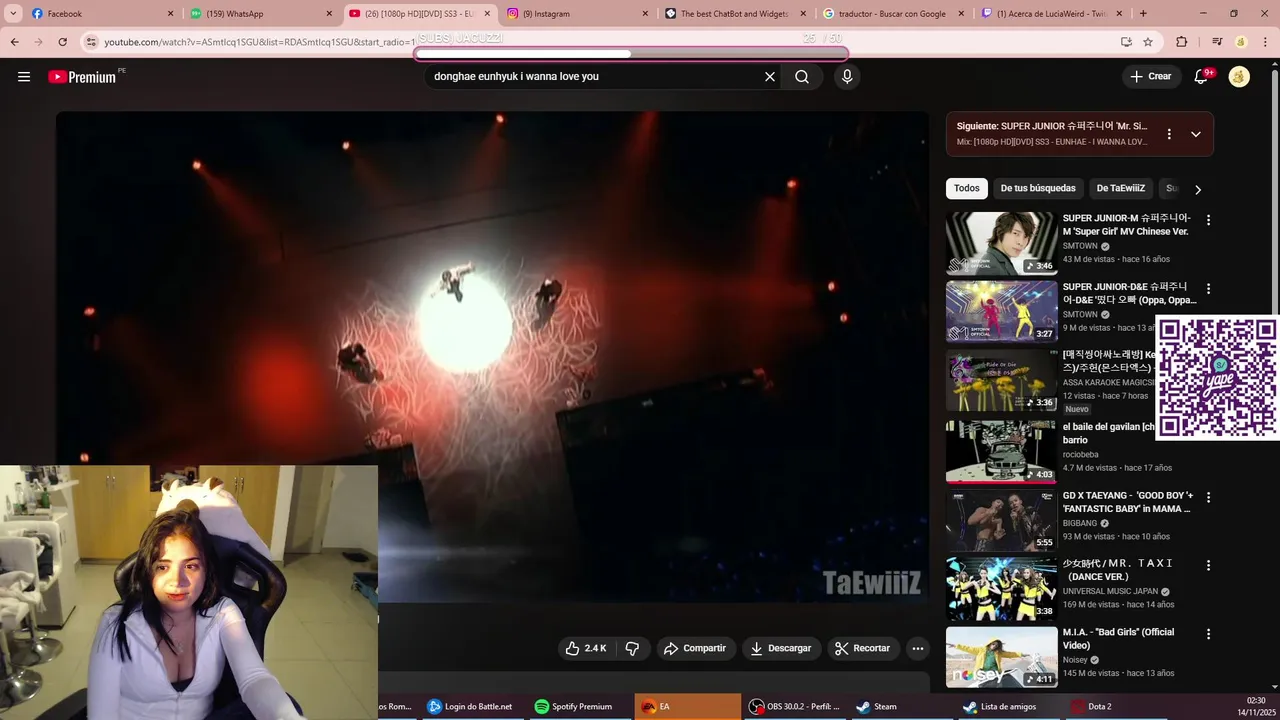This screenshot has height=720, width=1280.
Task: Open OBS 30.0.2 from the taskbar
Action: click(795, 706)
